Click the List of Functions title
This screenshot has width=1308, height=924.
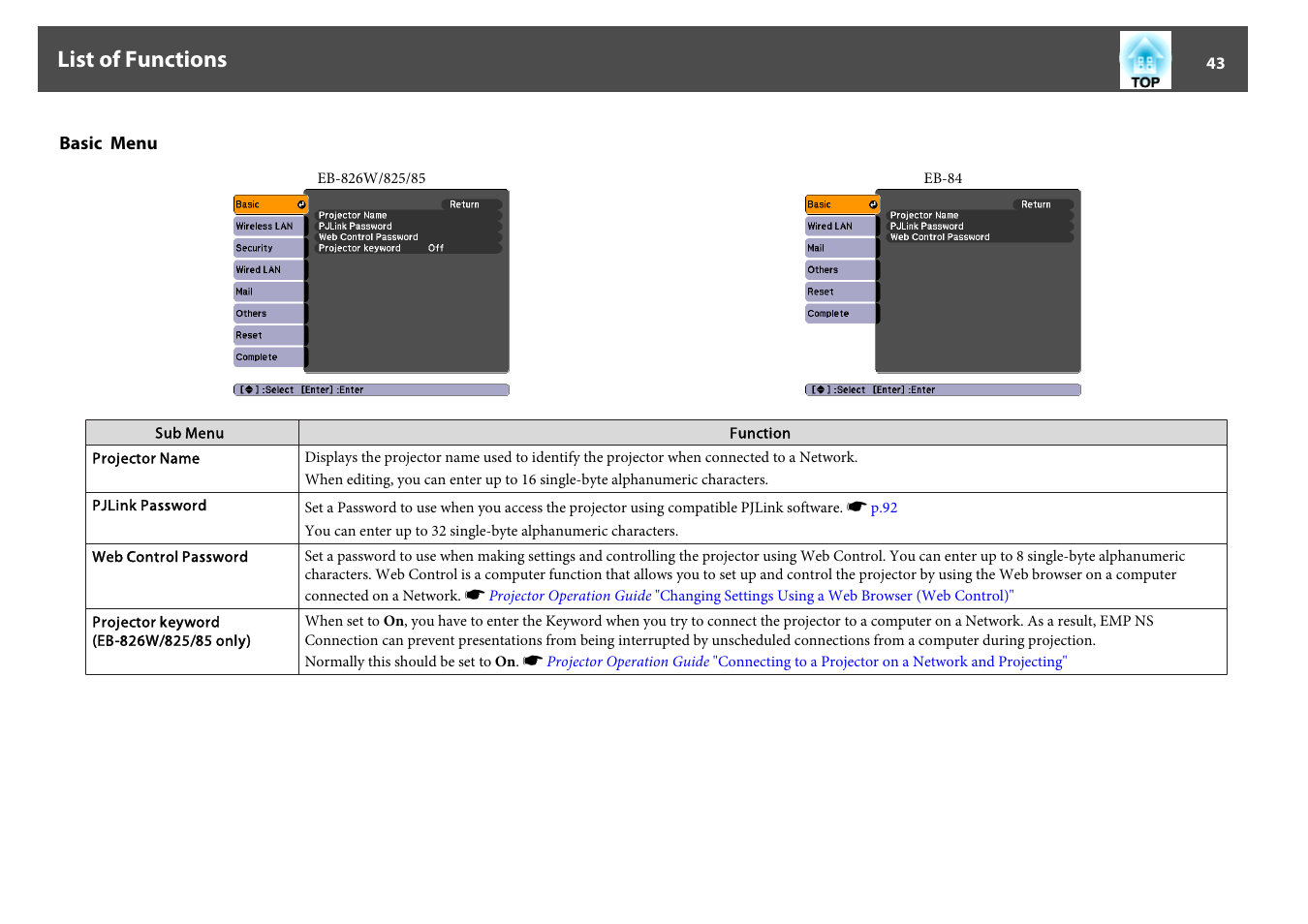pos(142,60)
